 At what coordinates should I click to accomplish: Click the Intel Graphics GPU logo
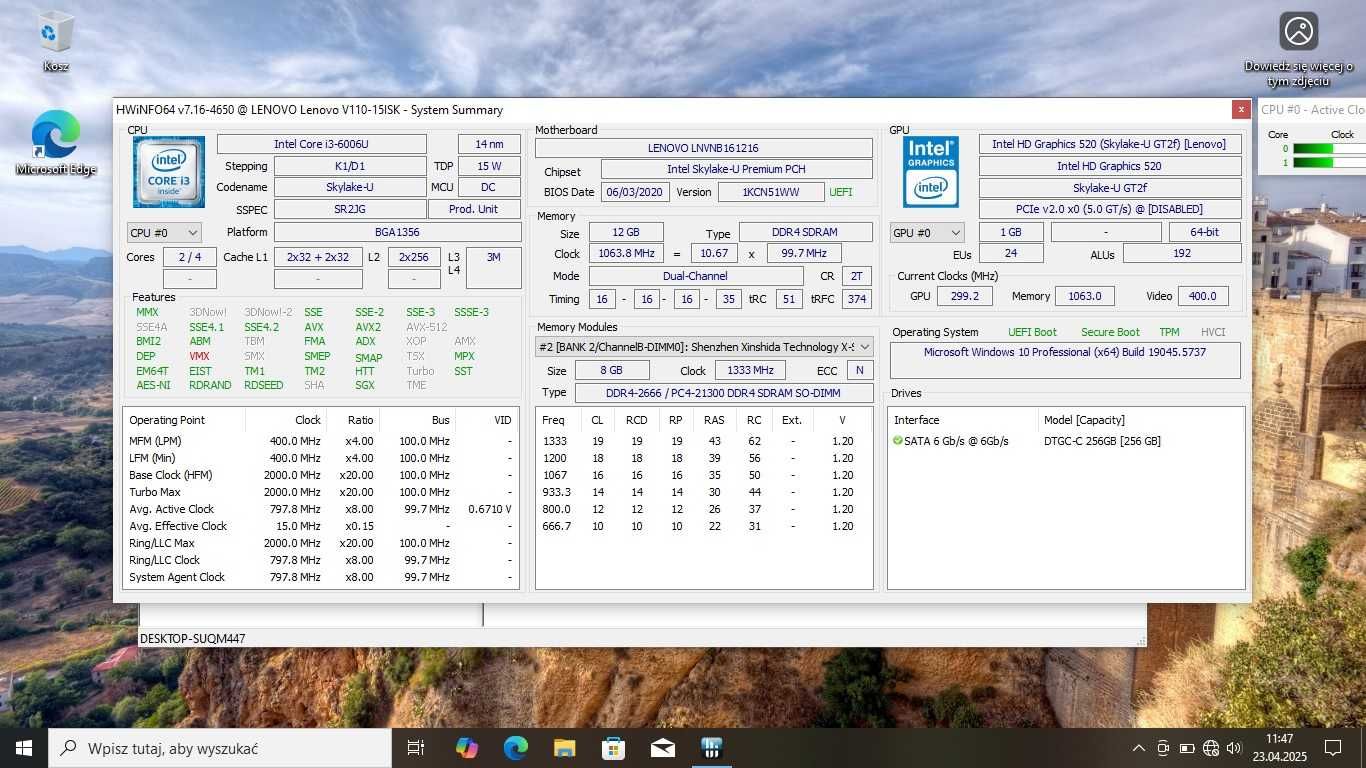[x=931, y=172]
